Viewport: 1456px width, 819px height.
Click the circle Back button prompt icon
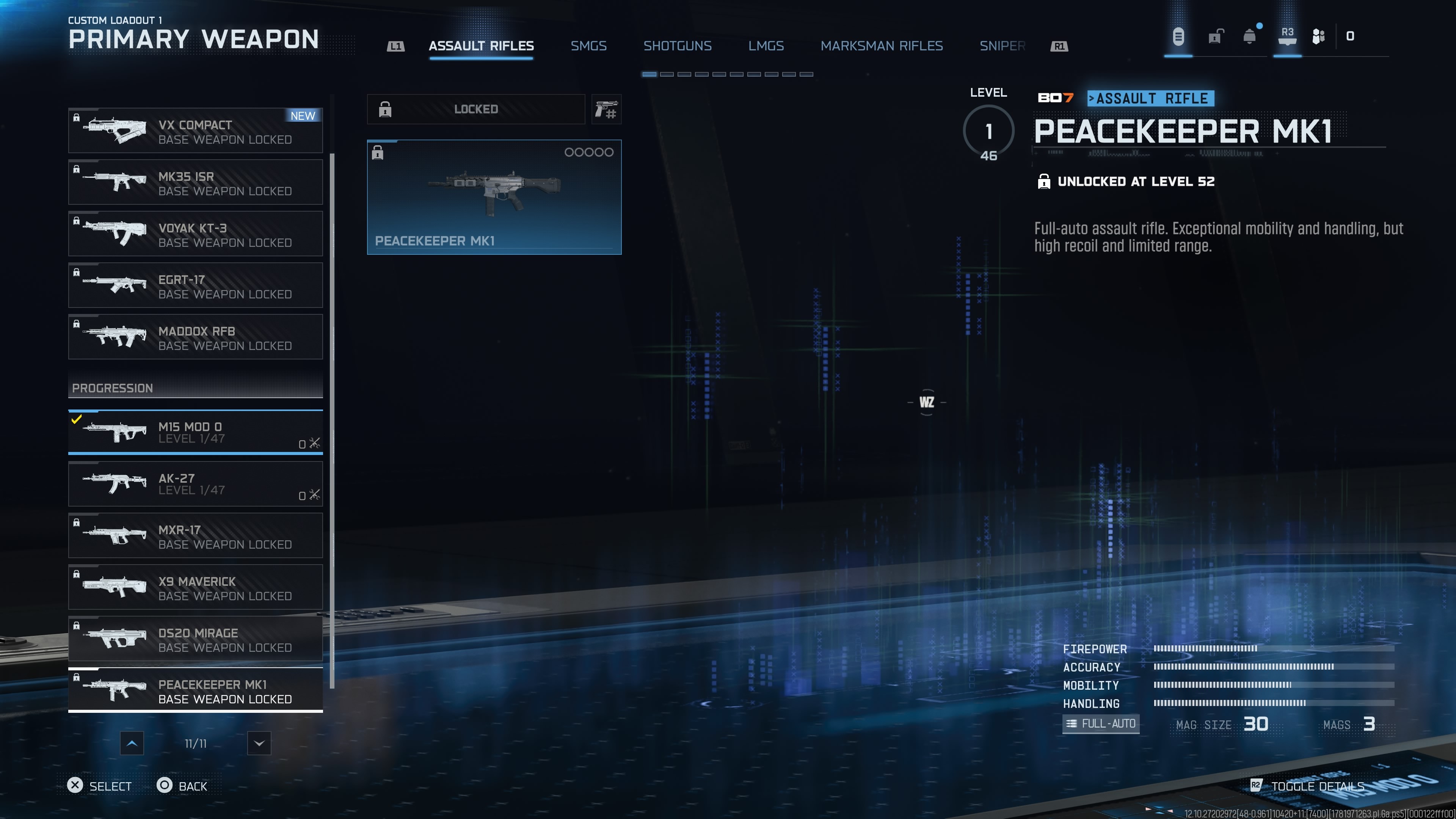[164, 786]
